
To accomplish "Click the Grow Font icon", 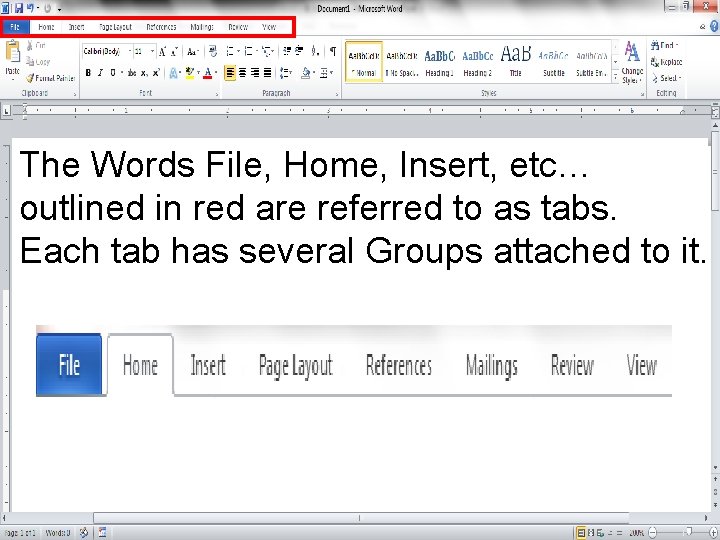I will [x=162, y=52].
